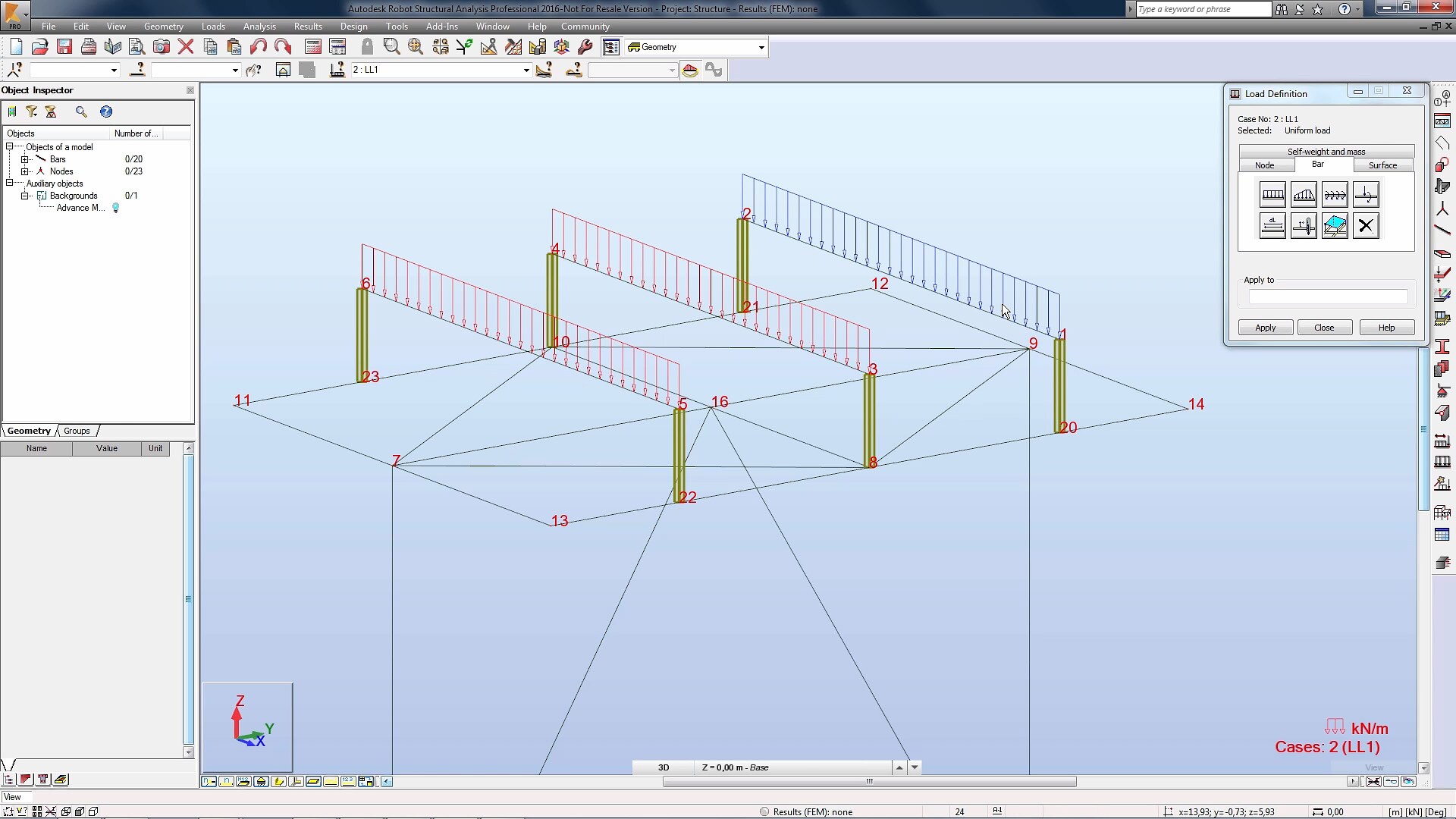Select the Planar load icon

[x=1335, y=226]
